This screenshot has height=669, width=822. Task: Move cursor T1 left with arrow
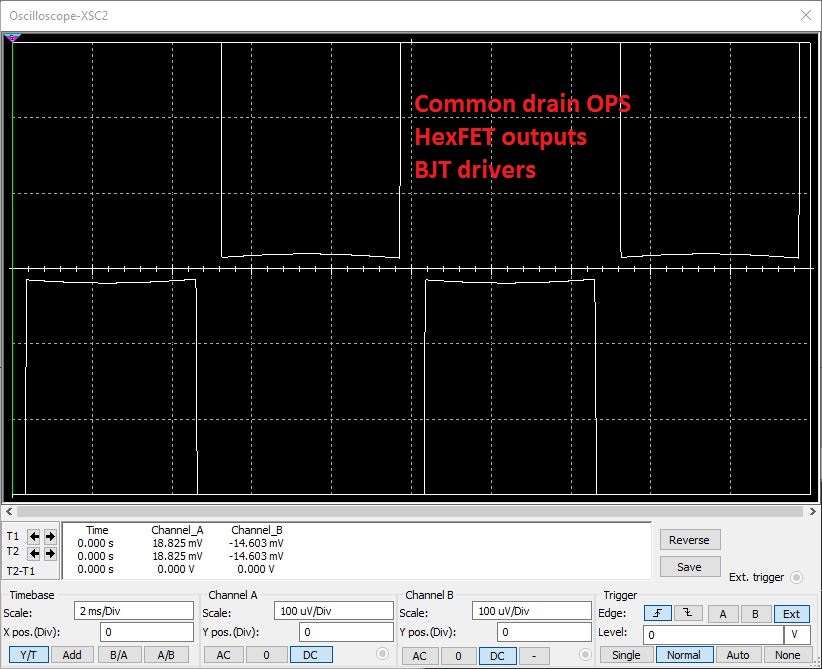(x=34, y=536)
